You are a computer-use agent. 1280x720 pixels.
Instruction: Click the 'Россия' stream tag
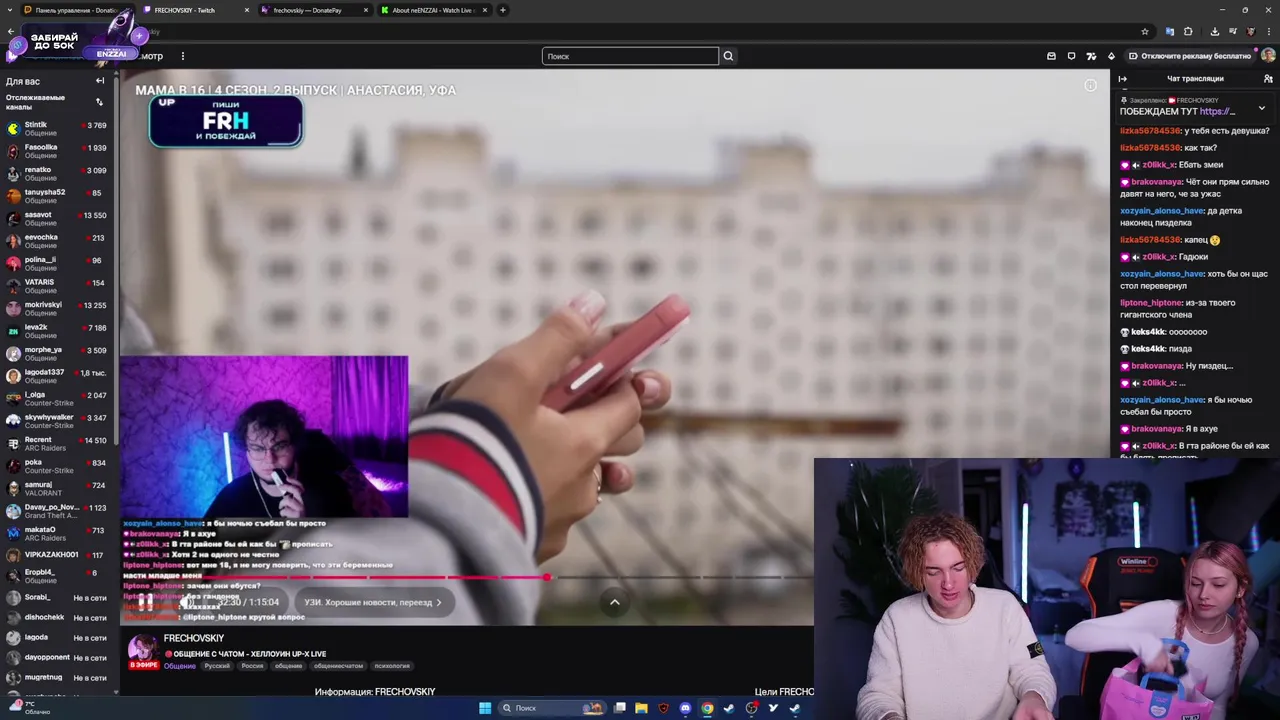pyautogui.click(x=252, y=666)
